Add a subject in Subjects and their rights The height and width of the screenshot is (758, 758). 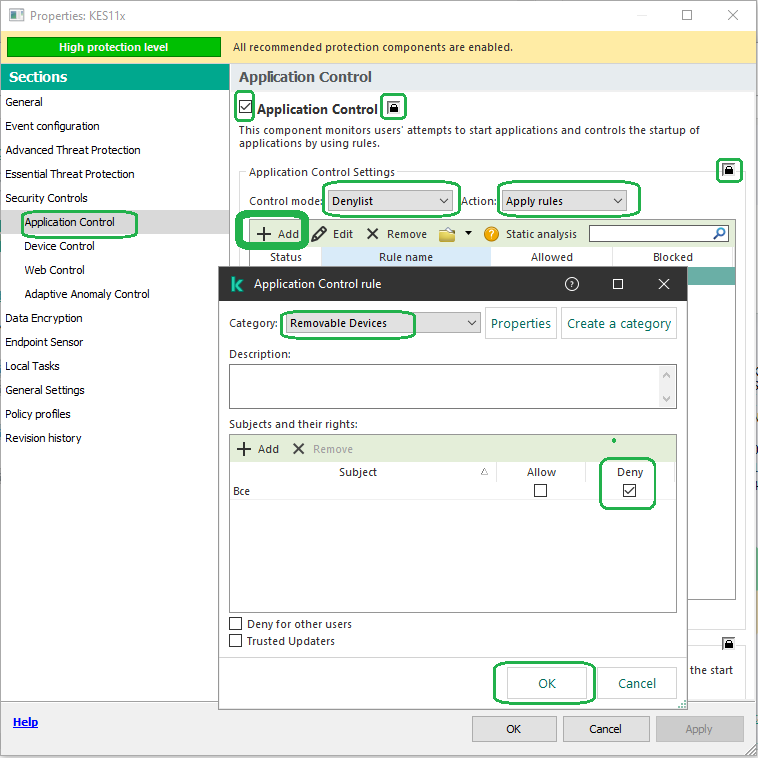click(x=258, y=449)
